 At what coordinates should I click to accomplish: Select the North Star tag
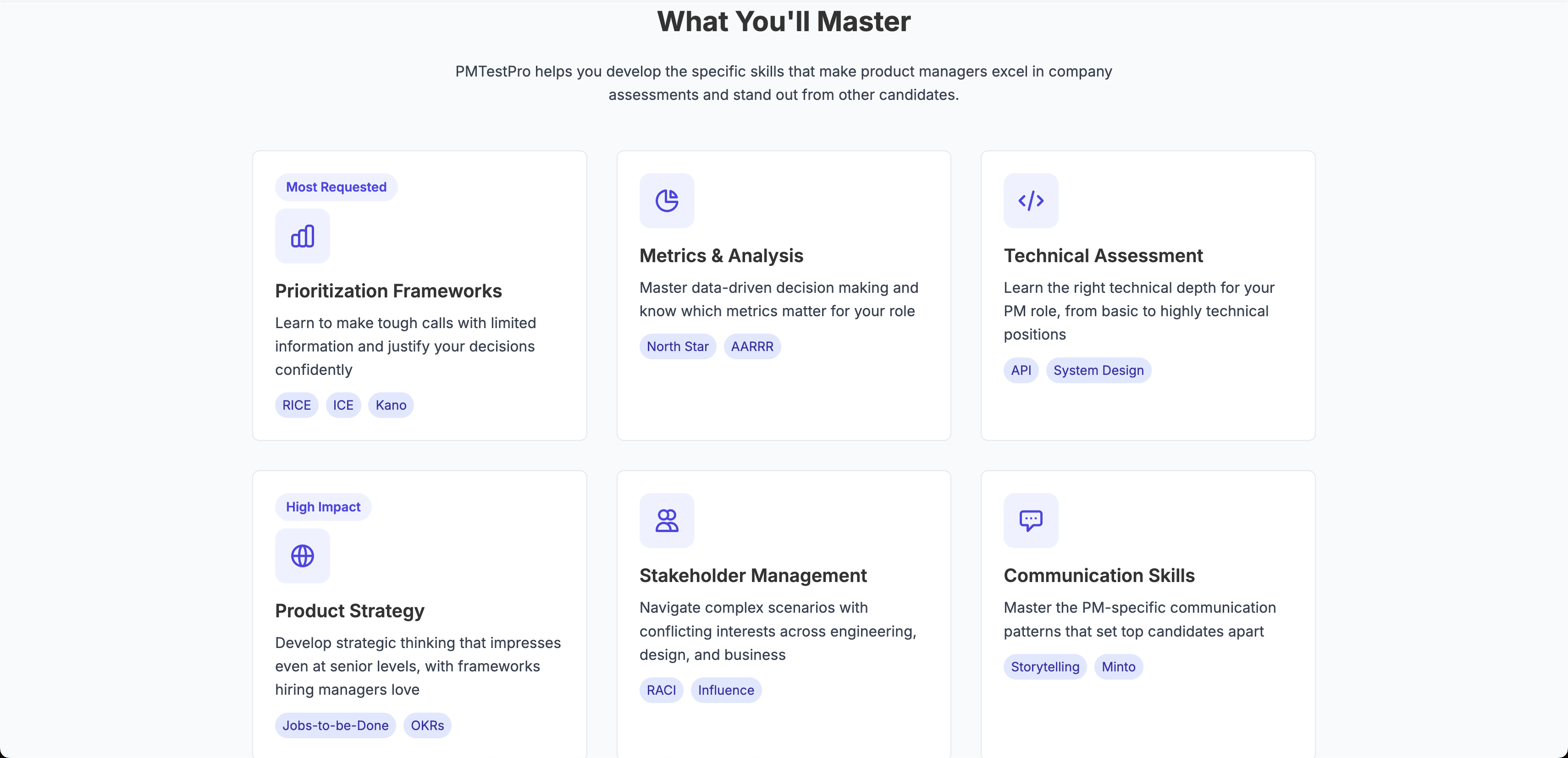pos(678,347)
